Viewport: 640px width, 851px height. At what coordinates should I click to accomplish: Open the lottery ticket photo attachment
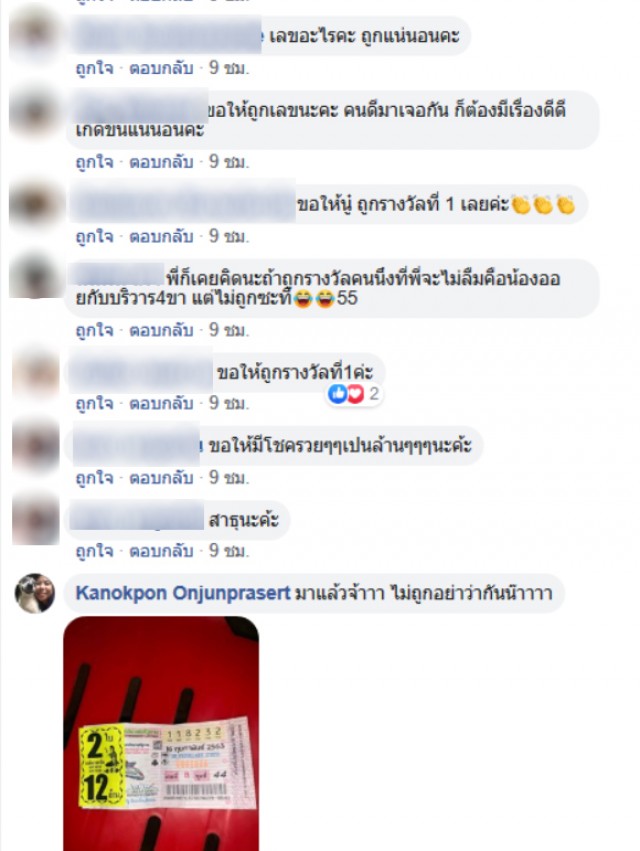point(161,733)
